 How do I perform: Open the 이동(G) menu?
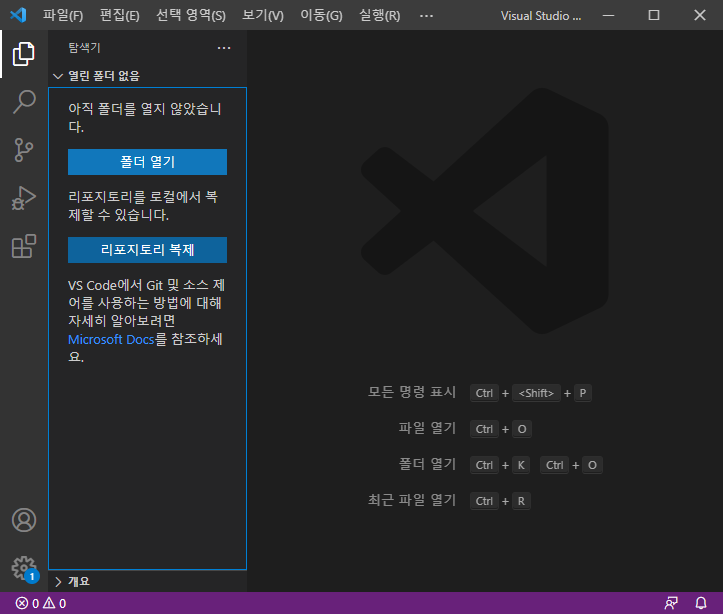click(321, 15)
